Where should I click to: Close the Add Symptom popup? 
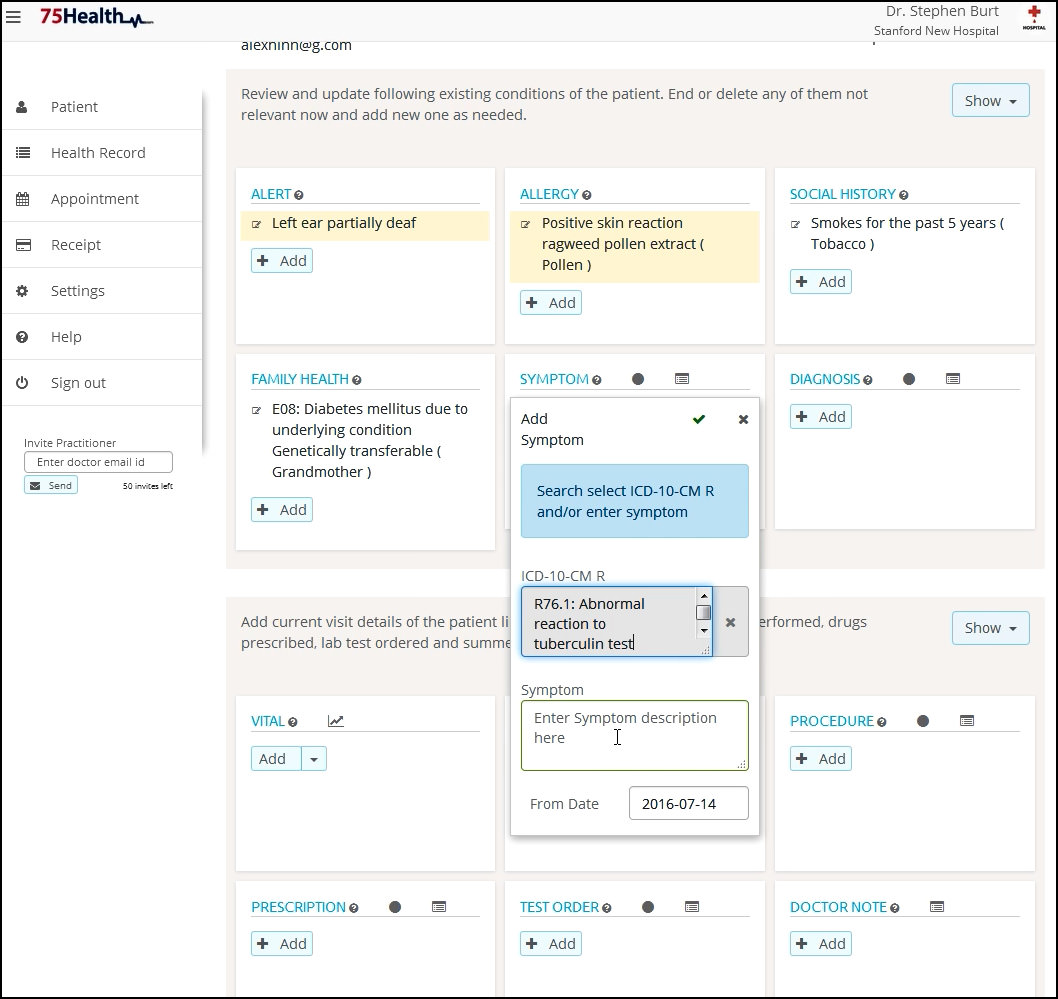743,419
